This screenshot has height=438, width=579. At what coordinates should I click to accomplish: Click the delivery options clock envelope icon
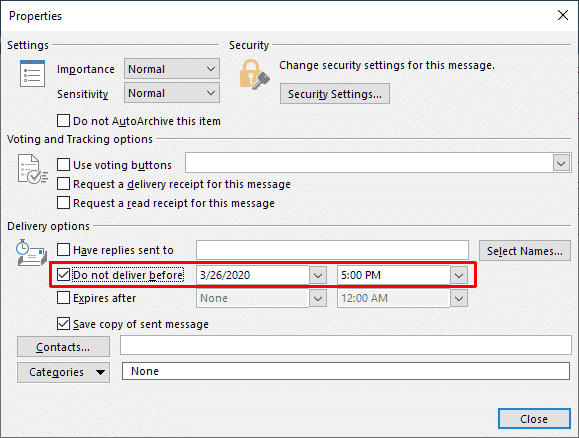point(31,253)
